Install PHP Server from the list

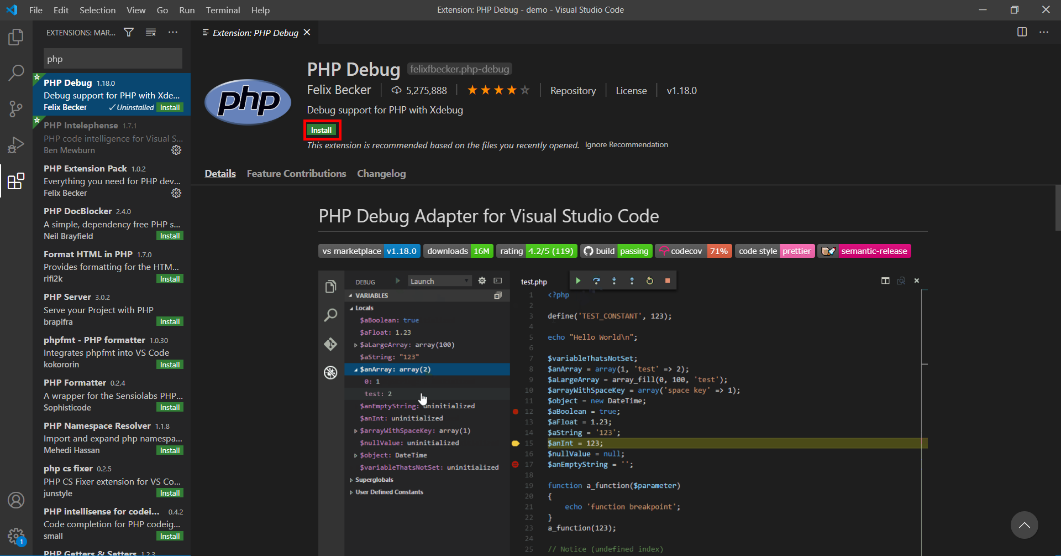point(170,321)
